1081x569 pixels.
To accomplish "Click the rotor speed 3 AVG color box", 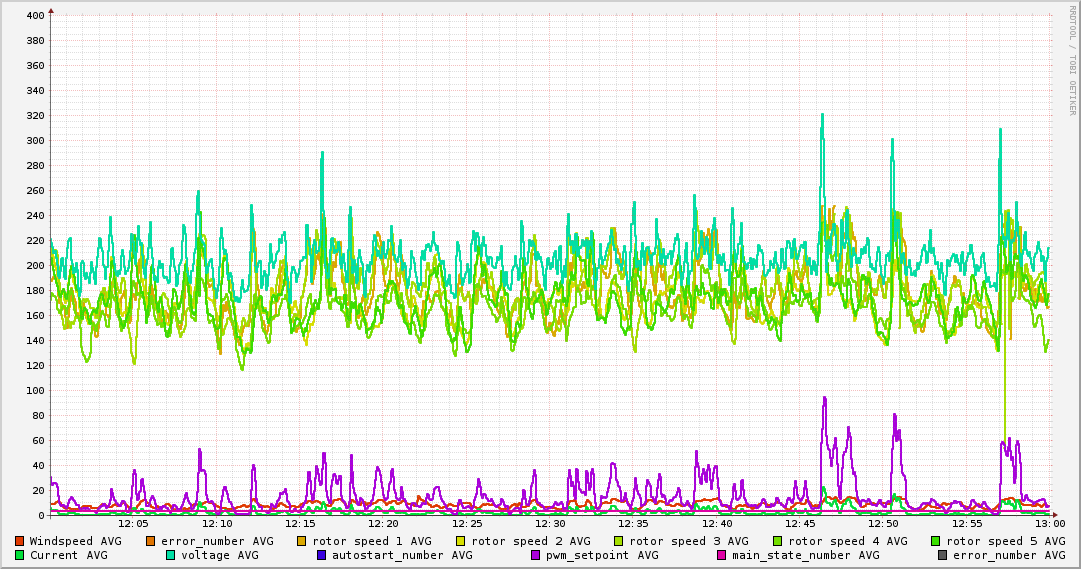I will tap(619, 541).
